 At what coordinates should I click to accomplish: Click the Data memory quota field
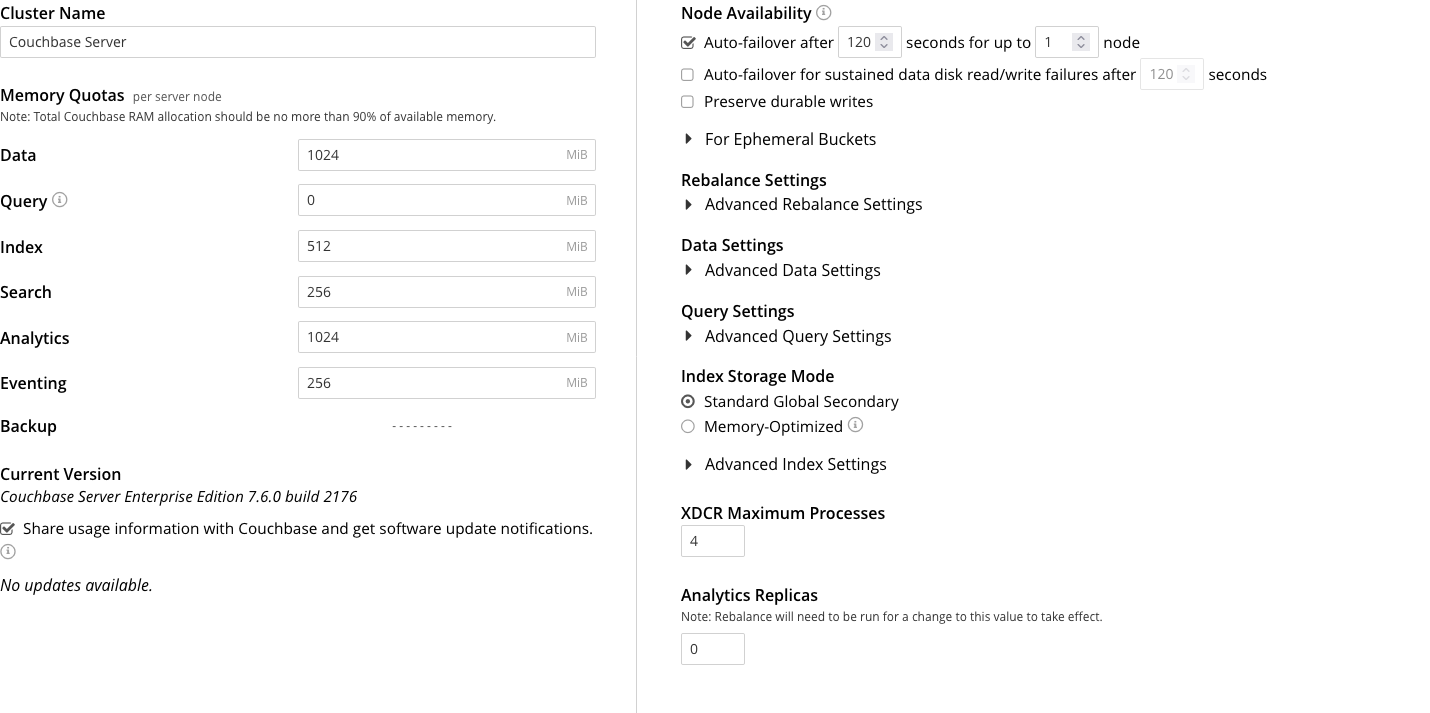[447, 155]
